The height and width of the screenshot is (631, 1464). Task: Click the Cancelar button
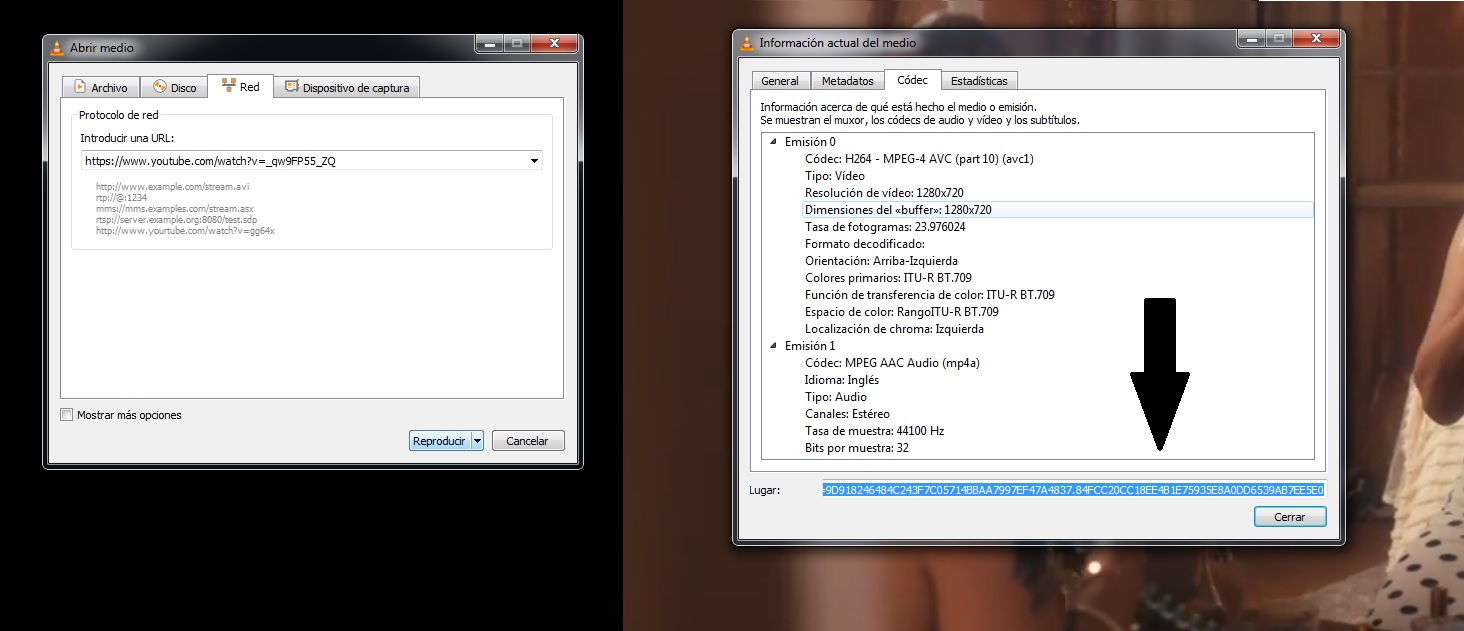[x=527, y=441]
